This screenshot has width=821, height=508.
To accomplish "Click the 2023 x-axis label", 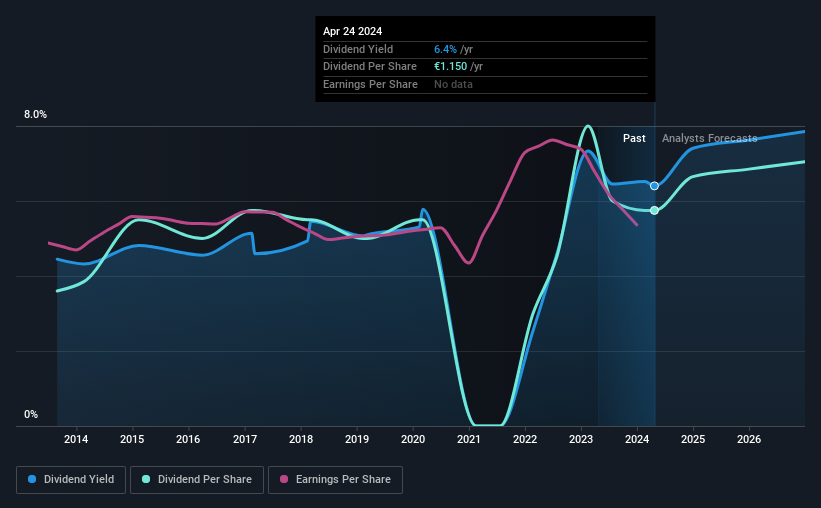I will click(581, 439).
